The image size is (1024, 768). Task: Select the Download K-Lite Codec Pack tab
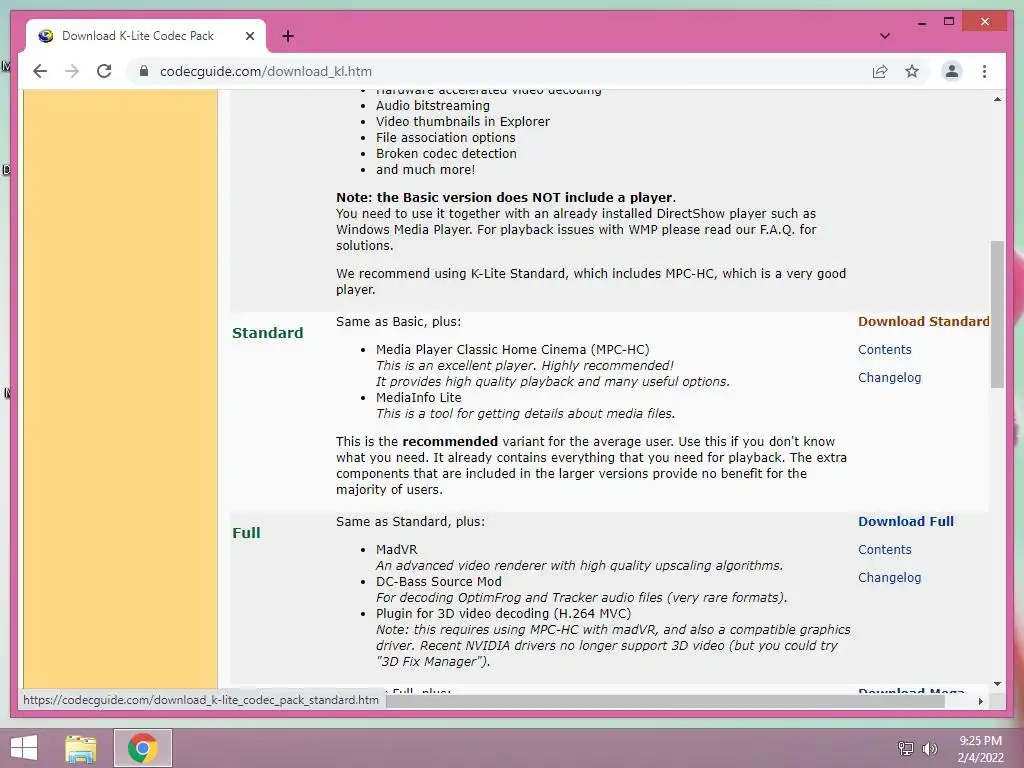[x=145, y=36]
